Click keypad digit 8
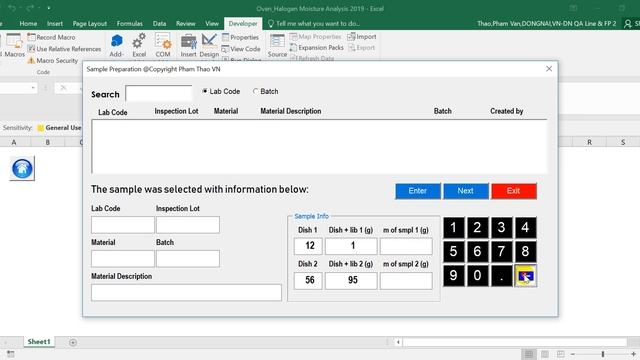Screen dimensions: 640x360 [525, 251]
